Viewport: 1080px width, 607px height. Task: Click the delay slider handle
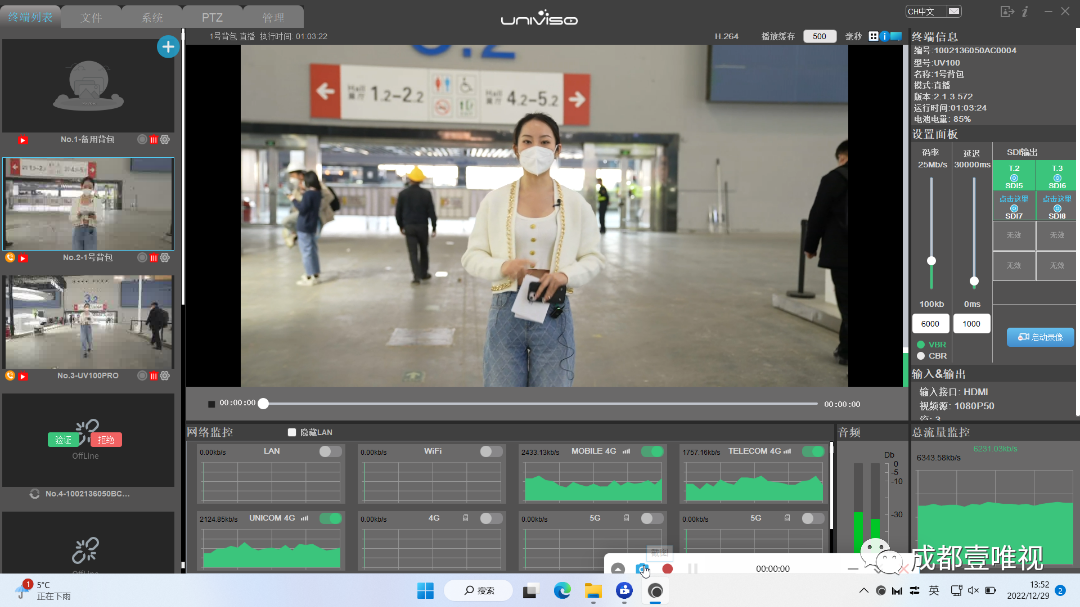click(x=974, y=281)
